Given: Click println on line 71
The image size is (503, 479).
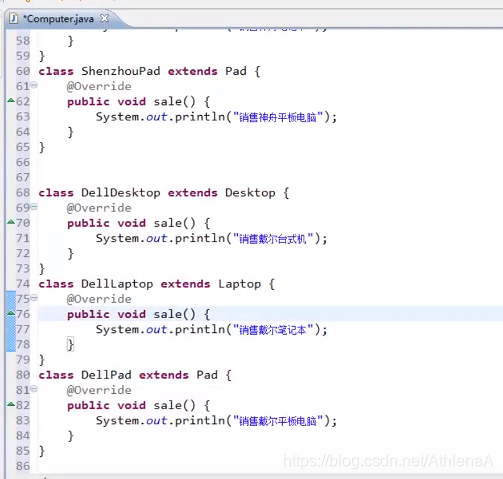Looking at the screenshot, I should (200, 239).
